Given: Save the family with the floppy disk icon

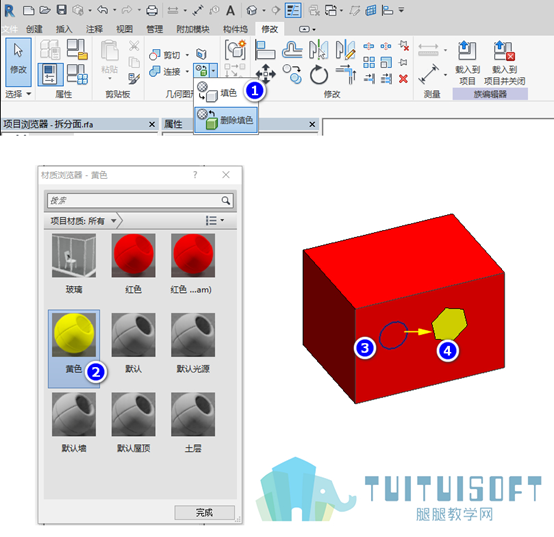Looking at the screenshot, I should point(62,10).
